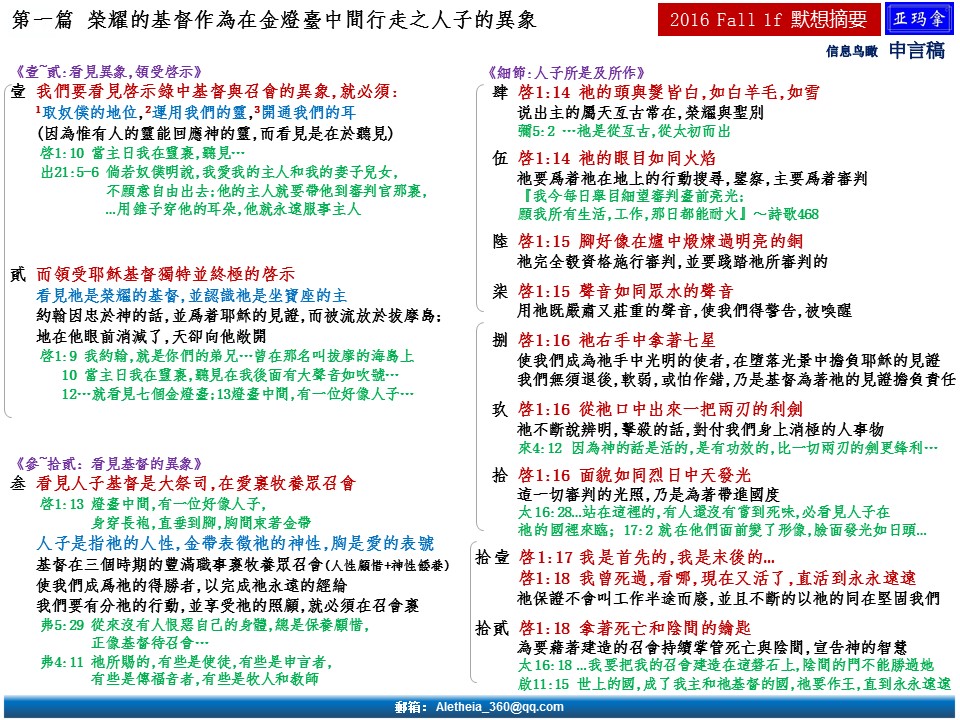Image resolution: width=960 pixels, height=720 pixels.
Task: Select section header 《壹~貳:看見異象,領受啟示》
Action: click(109, 71)
